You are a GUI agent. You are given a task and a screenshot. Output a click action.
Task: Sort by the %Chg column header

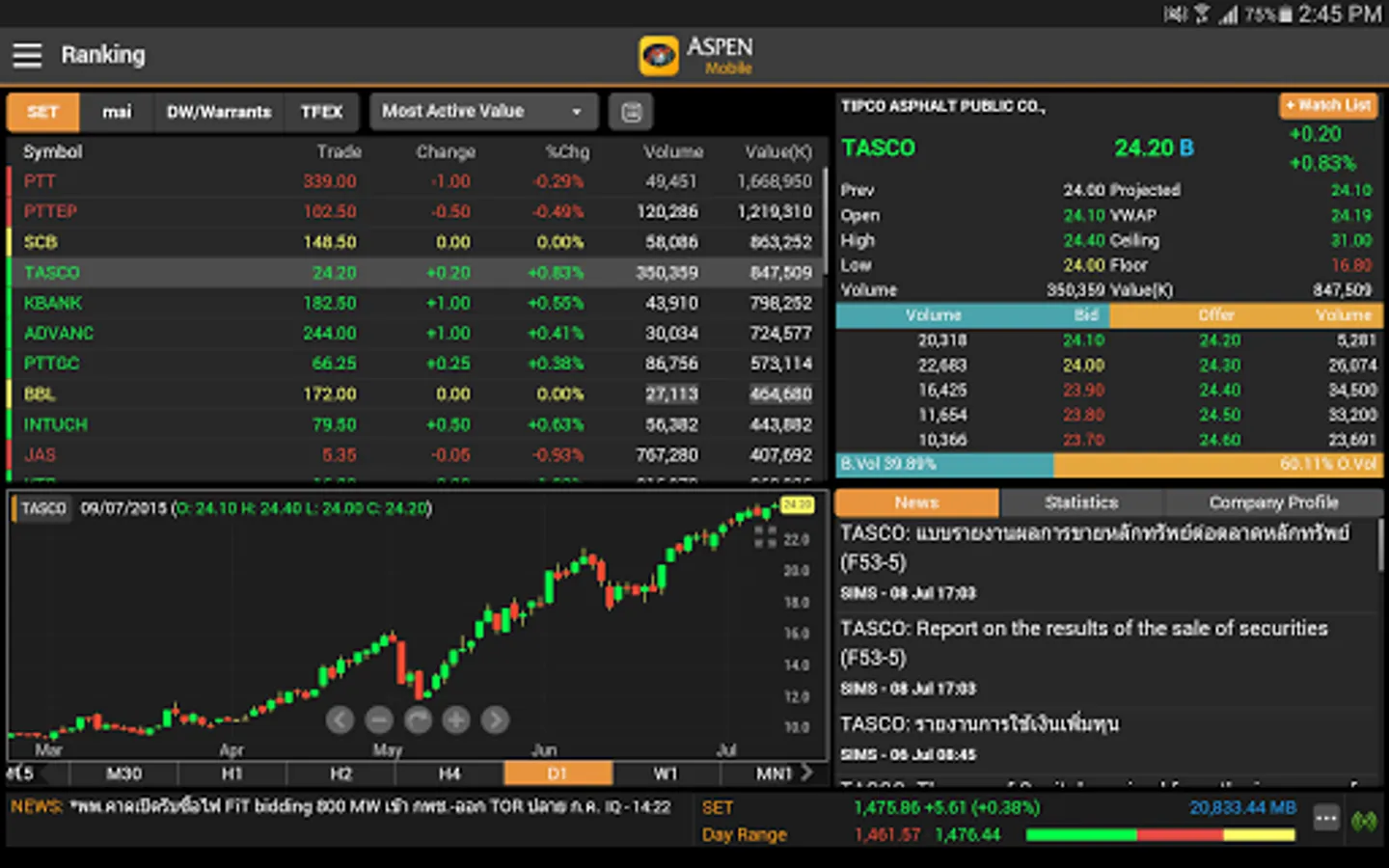click(x=567, y=151)
